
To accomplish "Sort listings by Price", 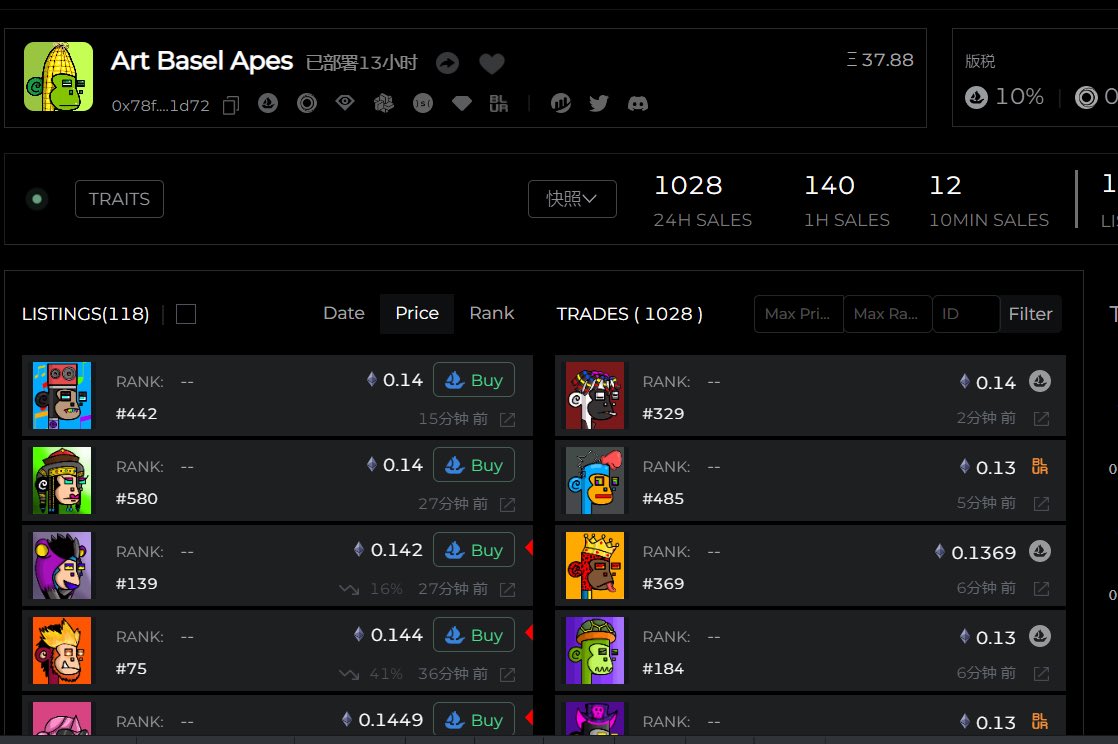I will point(417,313).
